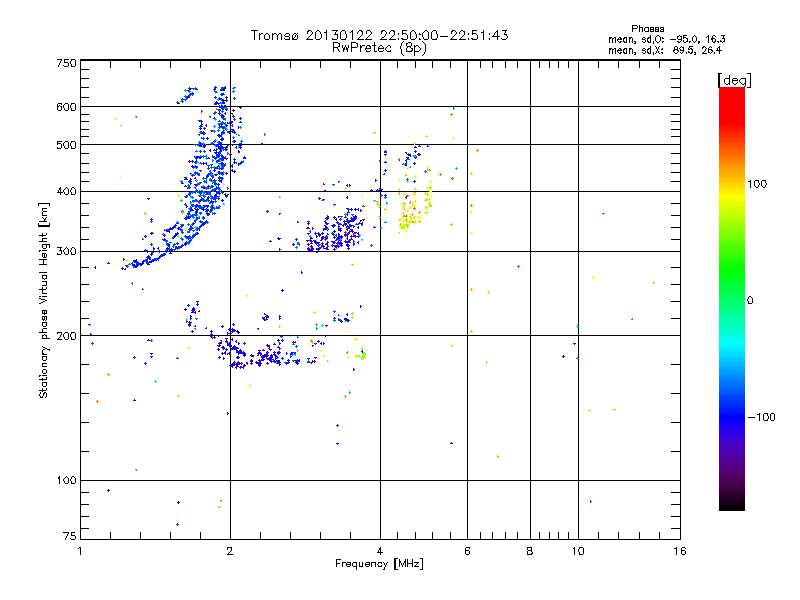Select the text "mean, sd,X: 89.5, 26.4"
Viewport: 800px width, 600px height.
tap(665, 50)
